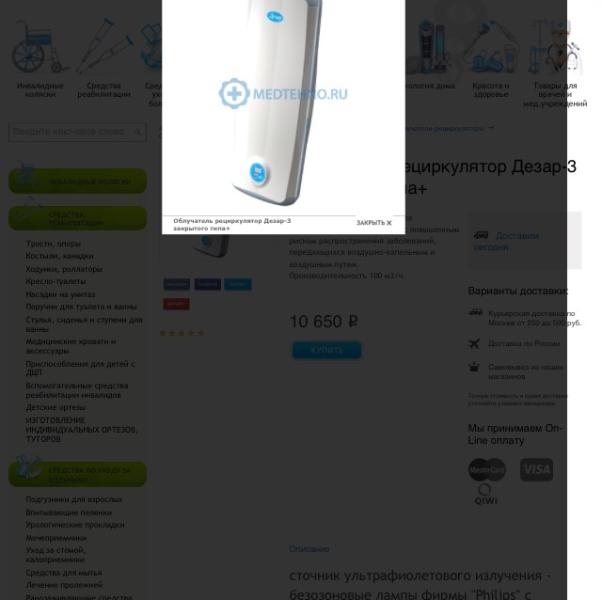Click the MasterCard payment logo

(486, 469)
